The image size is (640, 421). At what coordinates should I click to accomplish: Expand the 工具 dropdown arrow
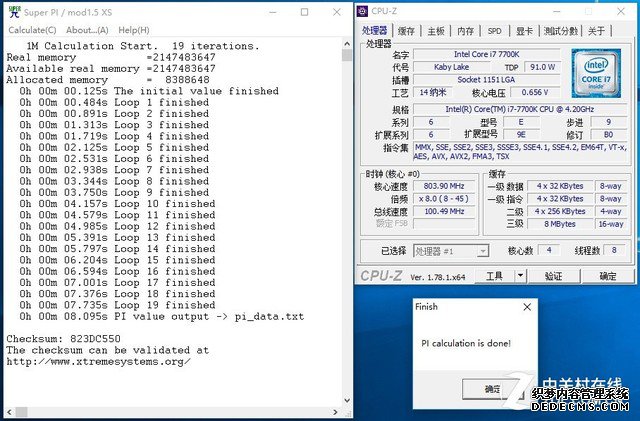coord(520,276)
